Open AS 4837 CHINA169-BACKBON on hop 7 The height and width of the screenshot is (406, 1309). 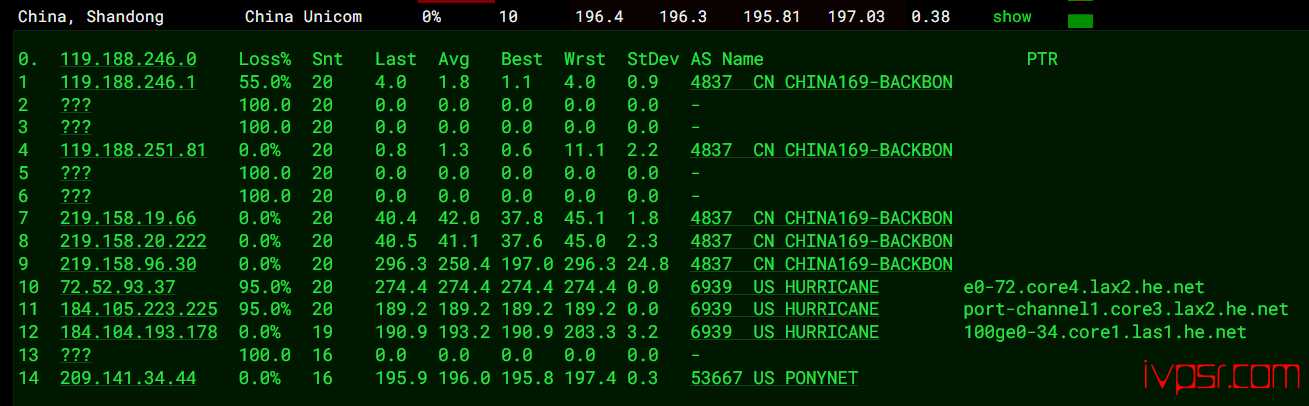pos(821,218)
